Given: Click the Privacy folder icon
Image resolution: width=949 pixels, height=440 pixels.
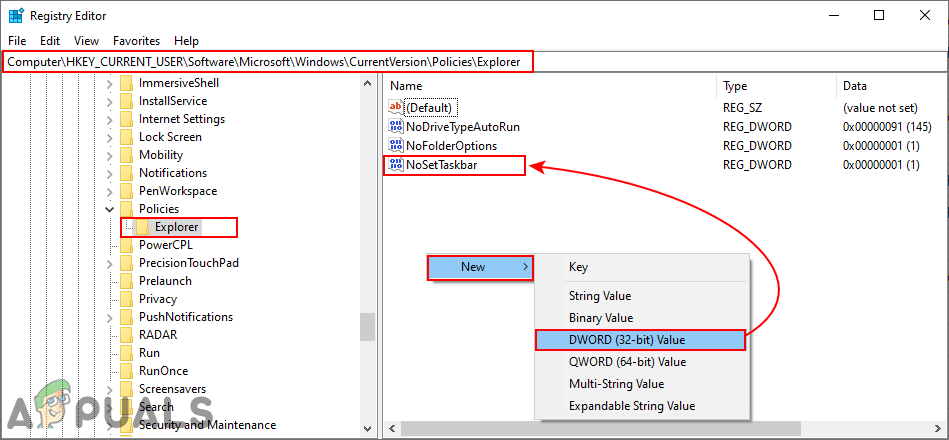Looking at the screenshot, I should point(126,298).
